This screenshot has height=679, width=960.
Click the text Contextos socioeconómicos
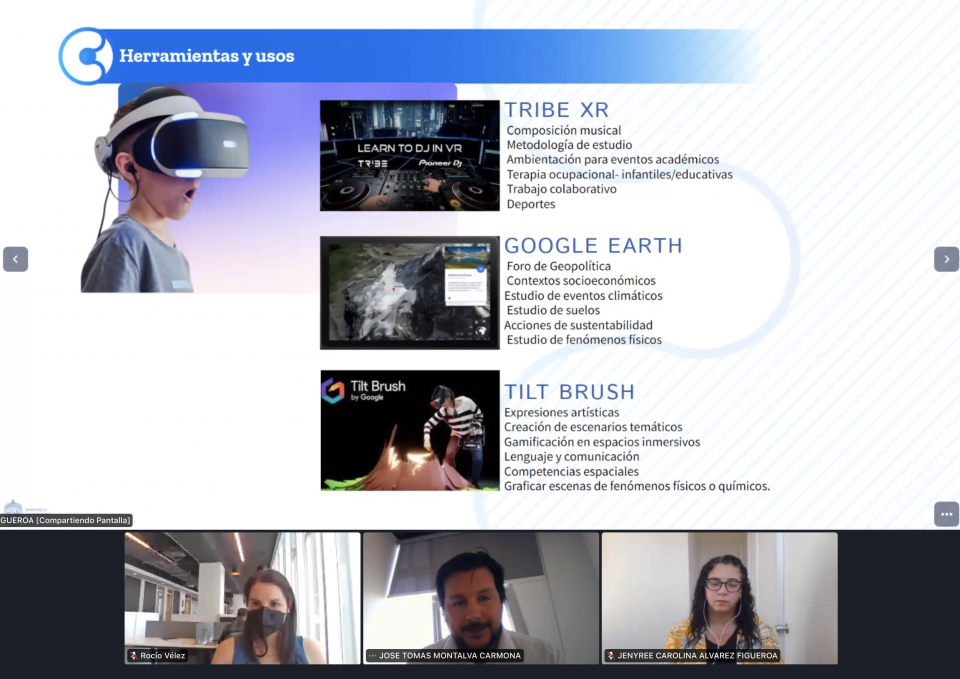click(581, 281)
